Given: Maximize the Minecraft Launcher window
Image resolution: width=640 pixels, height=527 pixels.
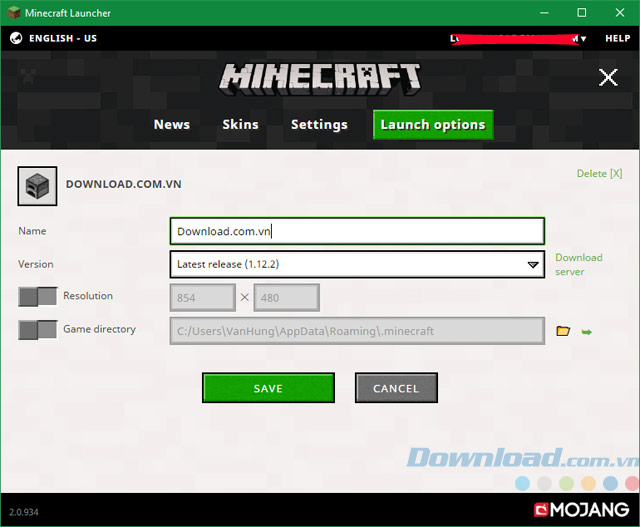Looking at the screenshot, I should 582,13.
